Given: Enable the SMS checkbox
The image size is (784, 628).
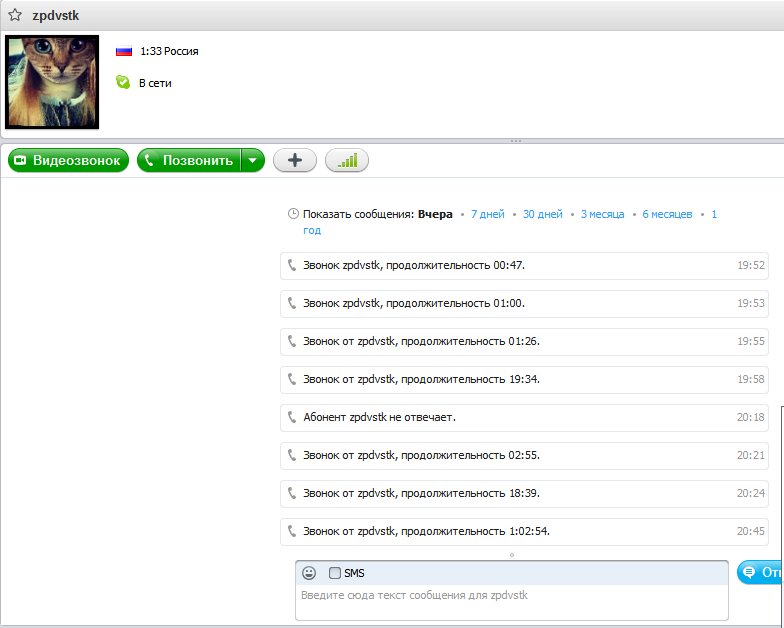Looking at the screenshot, I should [334, 573].
